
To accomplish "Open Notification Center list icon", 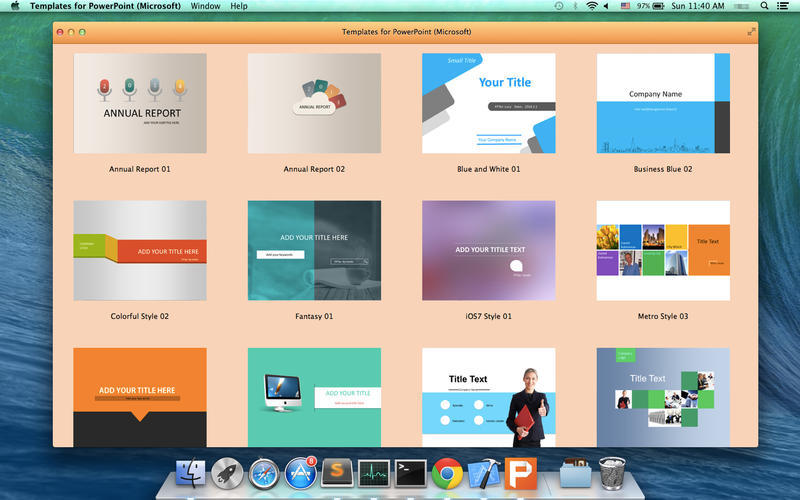I will point(783,6).
